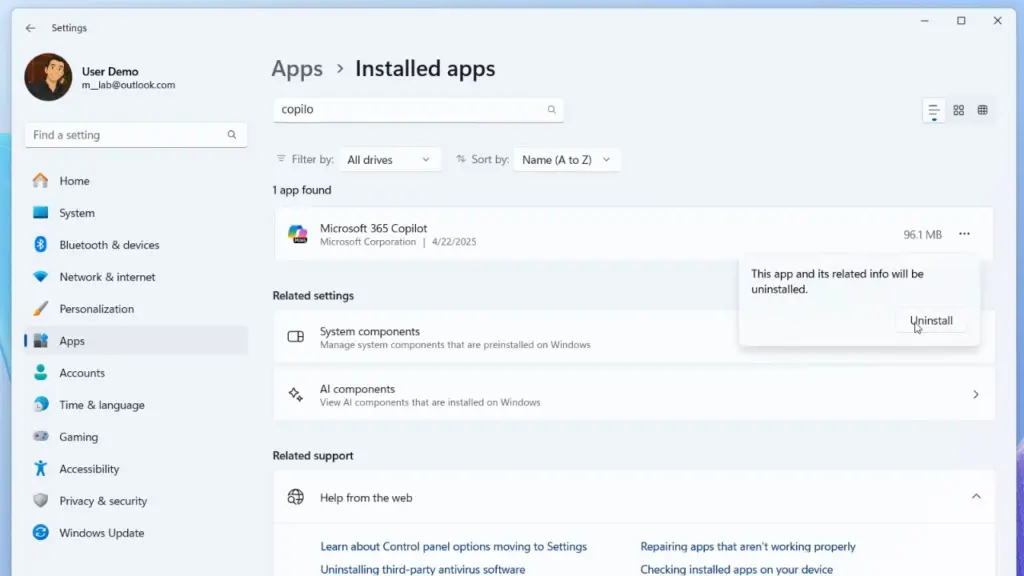The width and height of the screenshot is (1024, 576).
Task: Click the Apps breadcrumb link
Action: pyautogui.click(x=297, y=69)
